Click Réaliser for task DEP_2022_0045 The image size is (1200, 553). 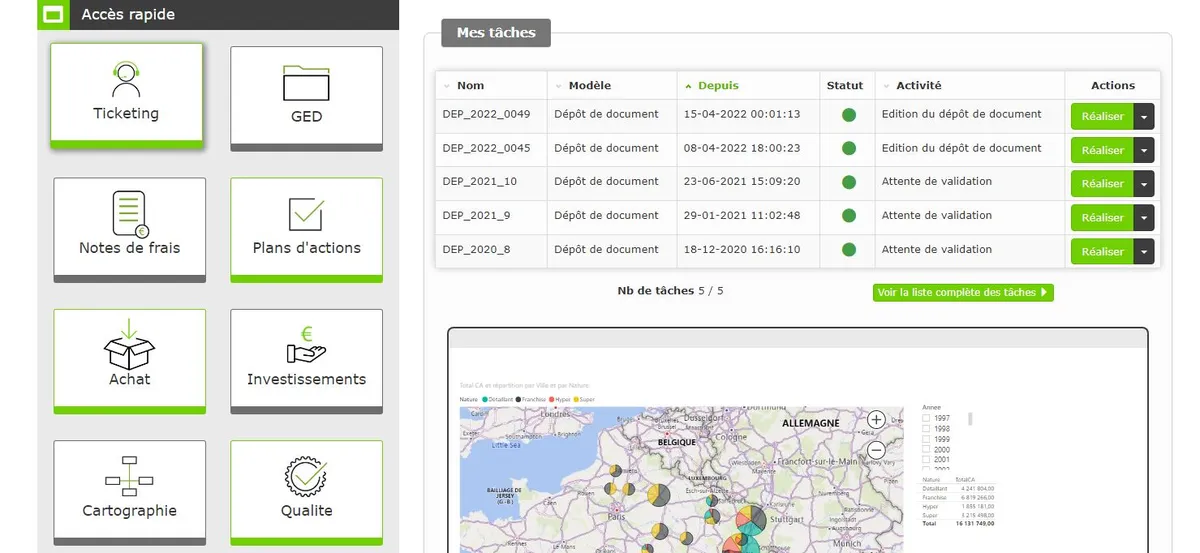tap(1102, 150)
